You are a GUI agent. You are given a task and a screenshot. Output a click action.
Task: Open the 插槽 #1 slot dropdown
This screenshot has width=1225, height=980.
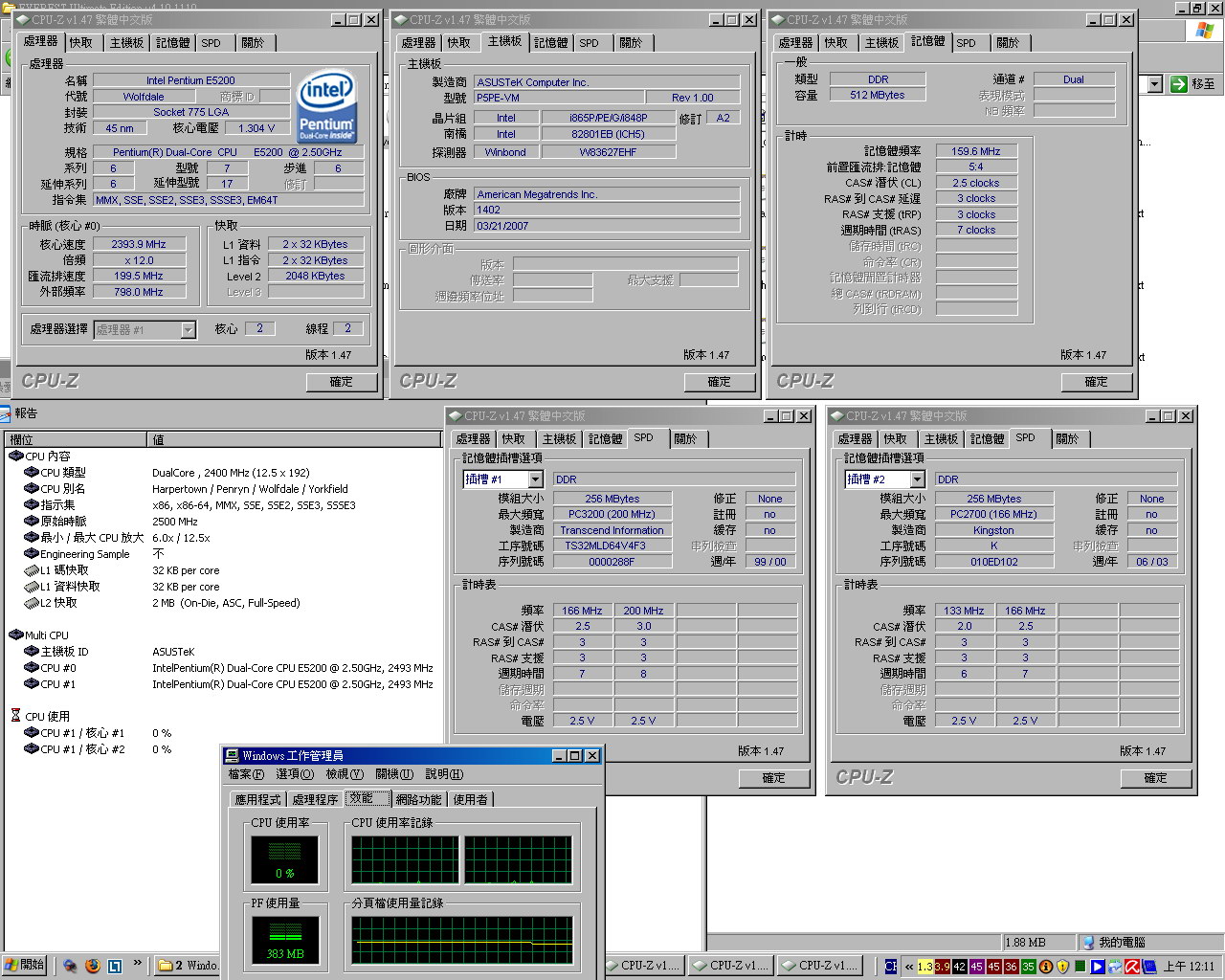click(x=535, y=479)
